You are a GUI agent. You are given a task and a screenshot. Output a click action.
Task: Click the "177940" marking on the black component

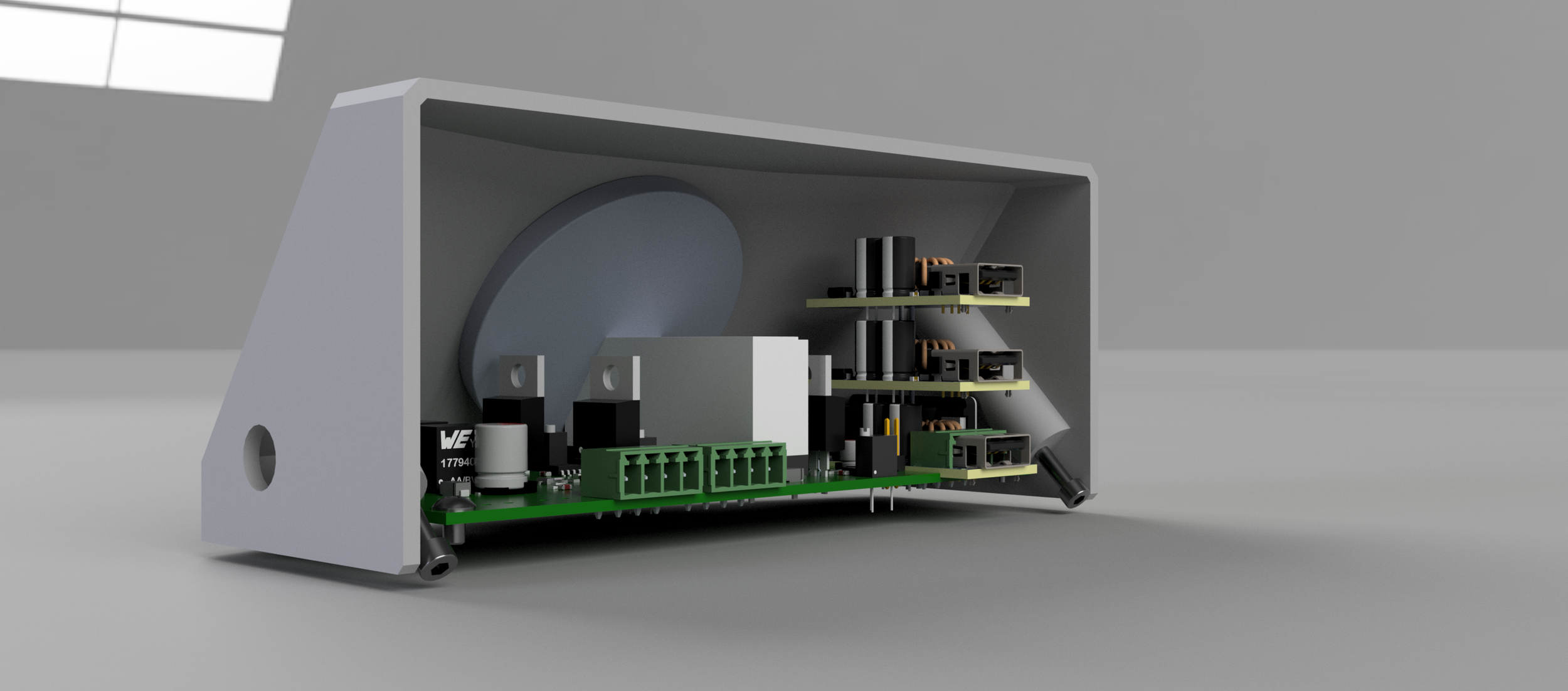(457, 463)
